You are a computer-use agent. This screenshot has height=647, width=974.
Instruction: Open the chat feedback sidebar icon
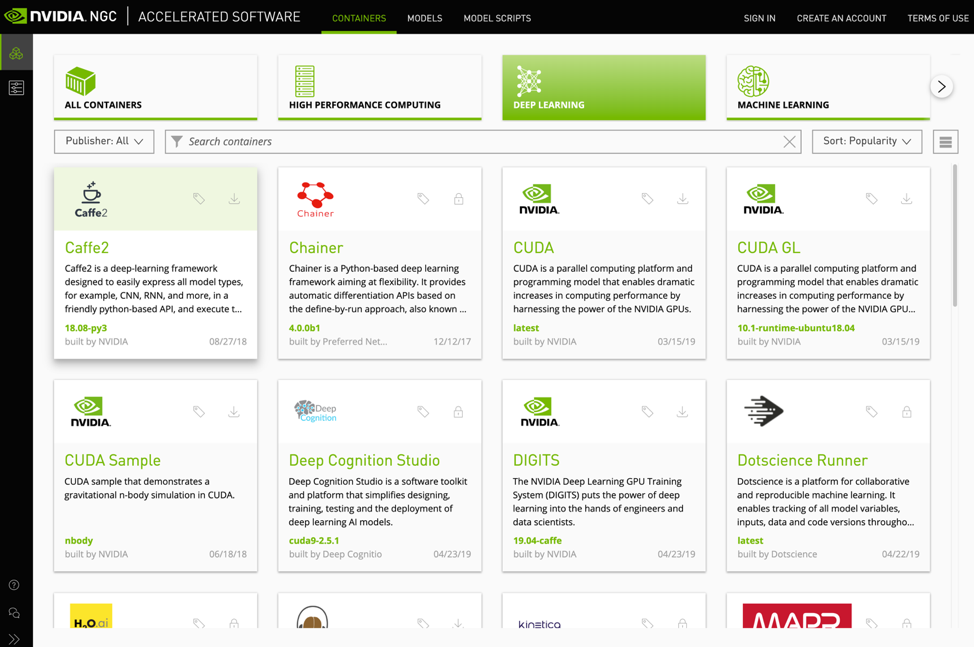point(14,613)
